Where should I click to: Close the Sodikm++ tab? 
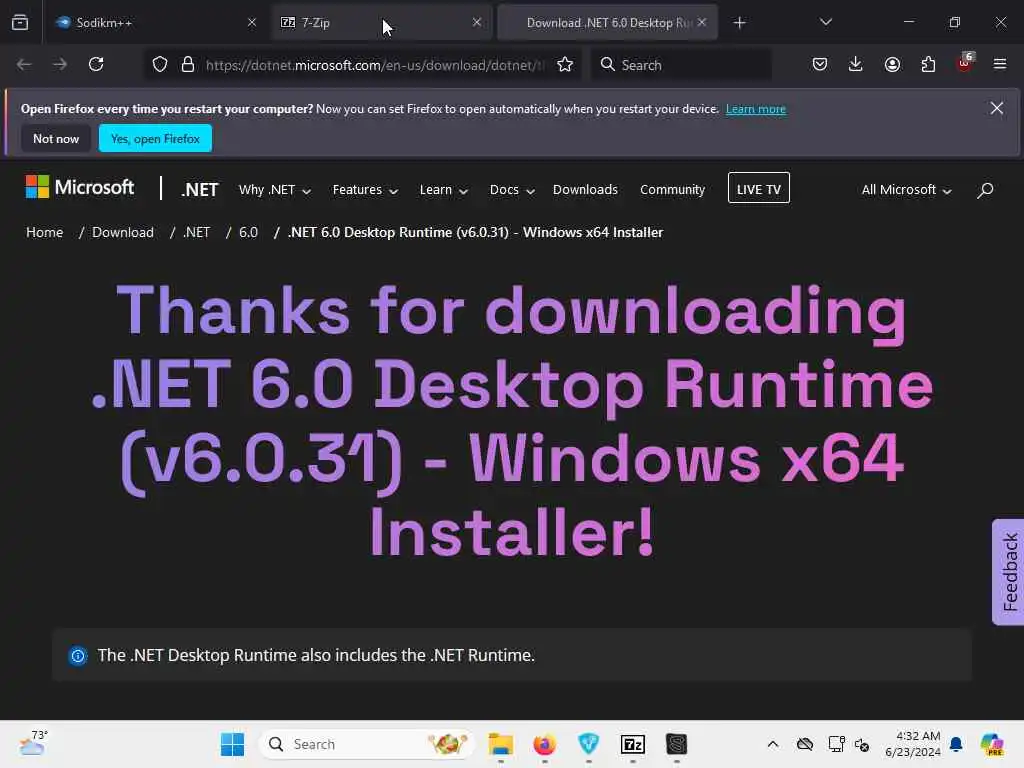252,23
